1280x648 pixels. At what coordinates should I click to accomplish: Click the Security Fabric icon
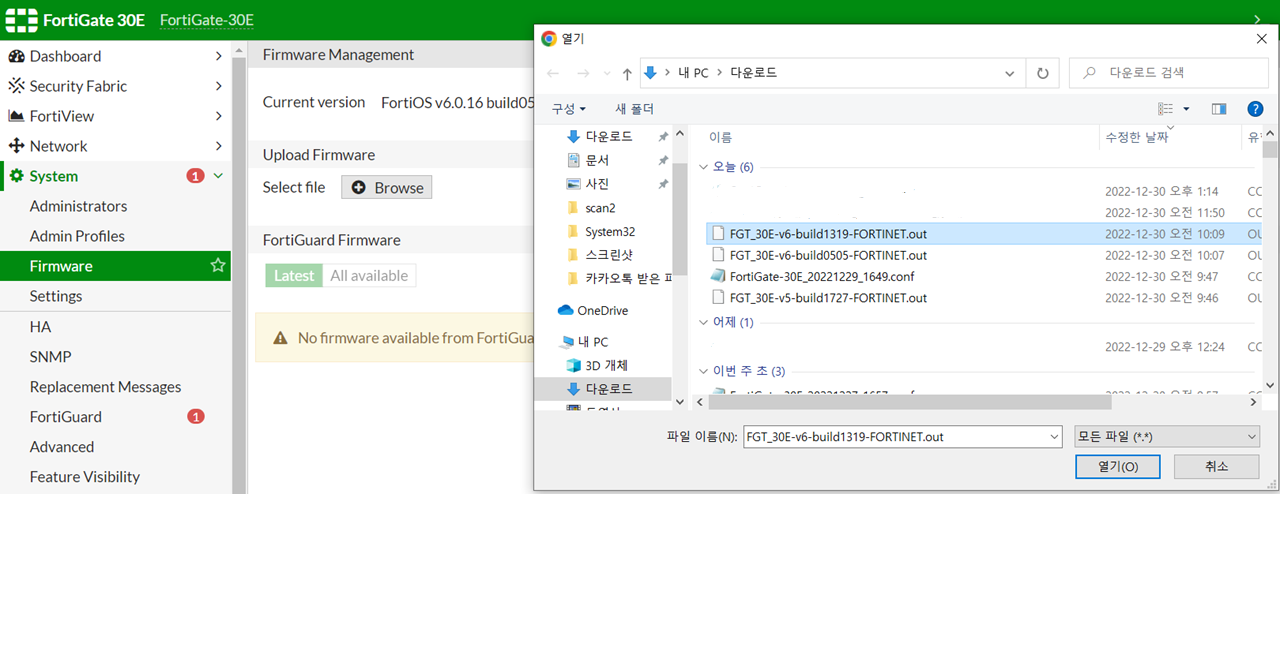16,86
